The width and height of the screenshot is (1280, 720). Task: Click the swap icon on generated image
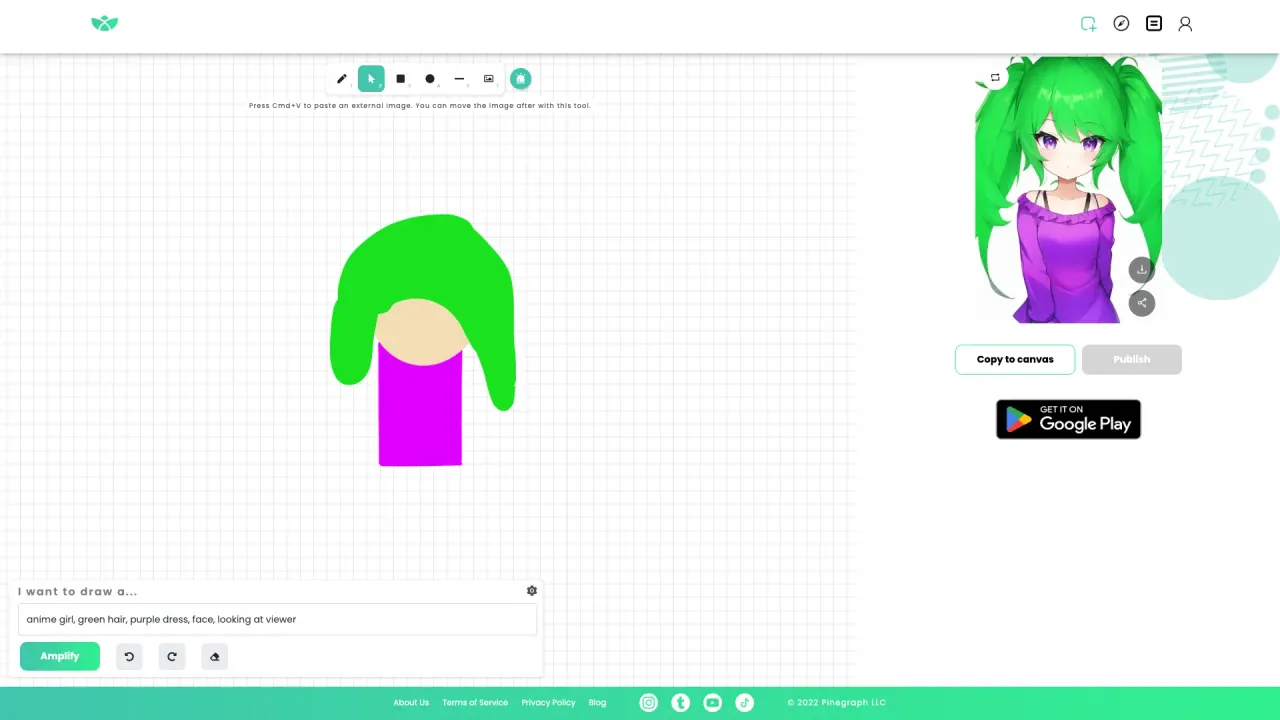click(x=995, y=77)
